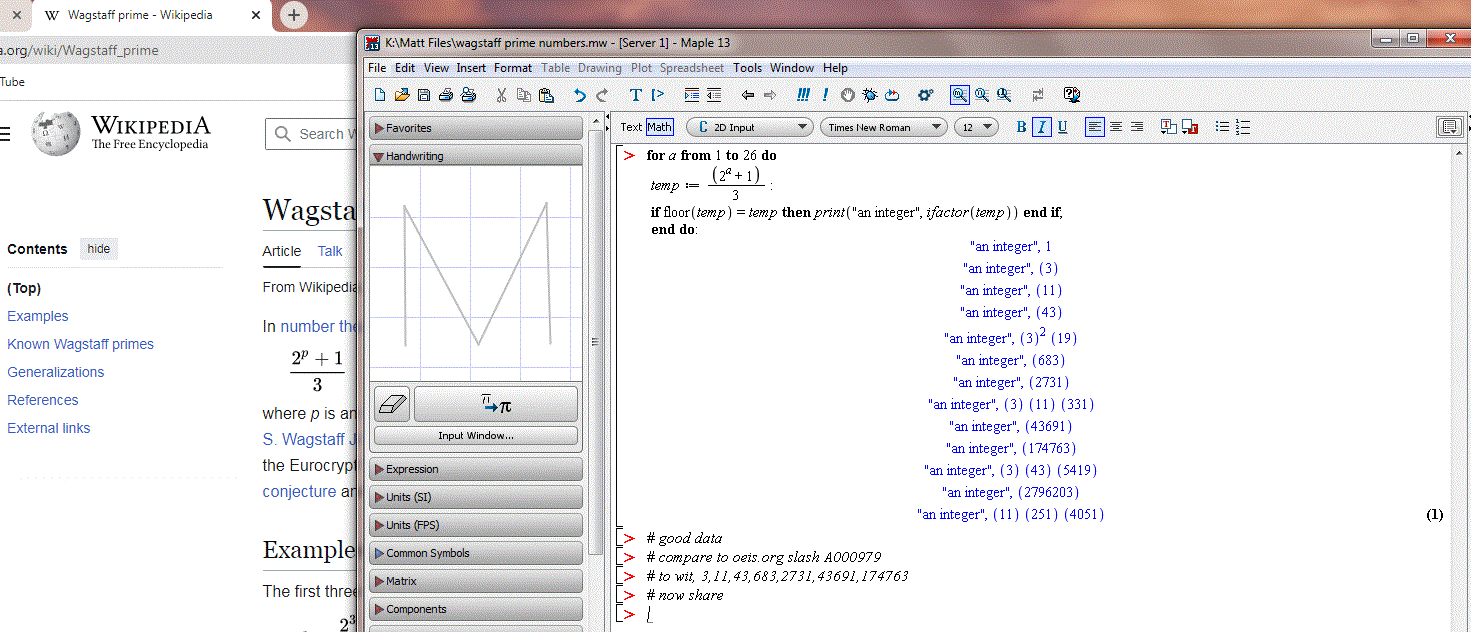Execute entire worksheet with triple exclamation
The width and height of the screenshot is (1471, 632).
coord(803,95)
